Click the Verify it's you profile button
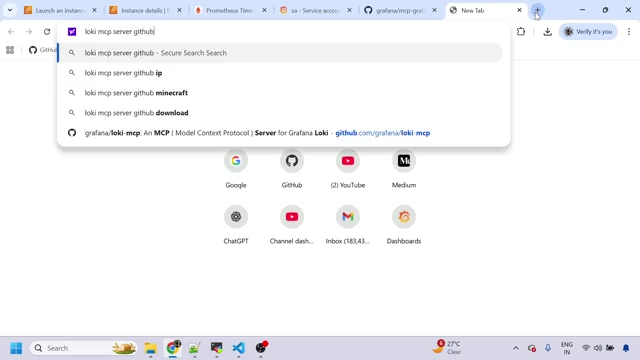The height and width of the screenshot is (360, 640). click(x=588, y=31)
